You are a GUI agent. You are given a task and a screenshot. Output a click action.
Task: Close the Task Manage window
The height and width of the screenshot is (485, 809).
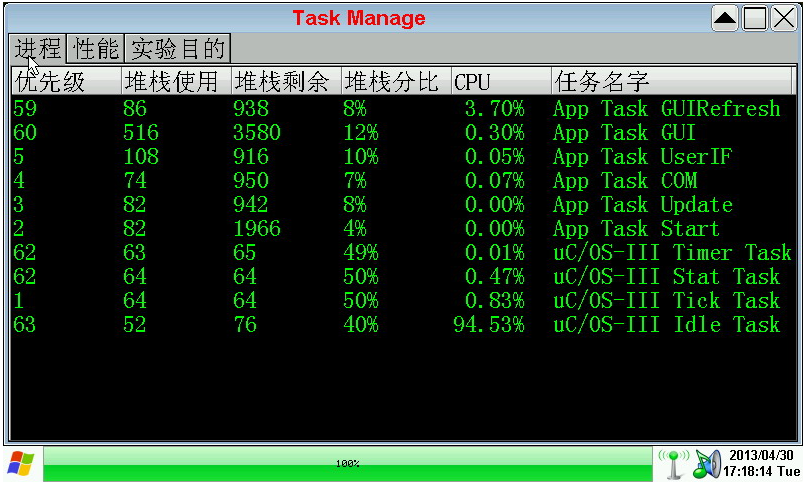tap(784, 19)
